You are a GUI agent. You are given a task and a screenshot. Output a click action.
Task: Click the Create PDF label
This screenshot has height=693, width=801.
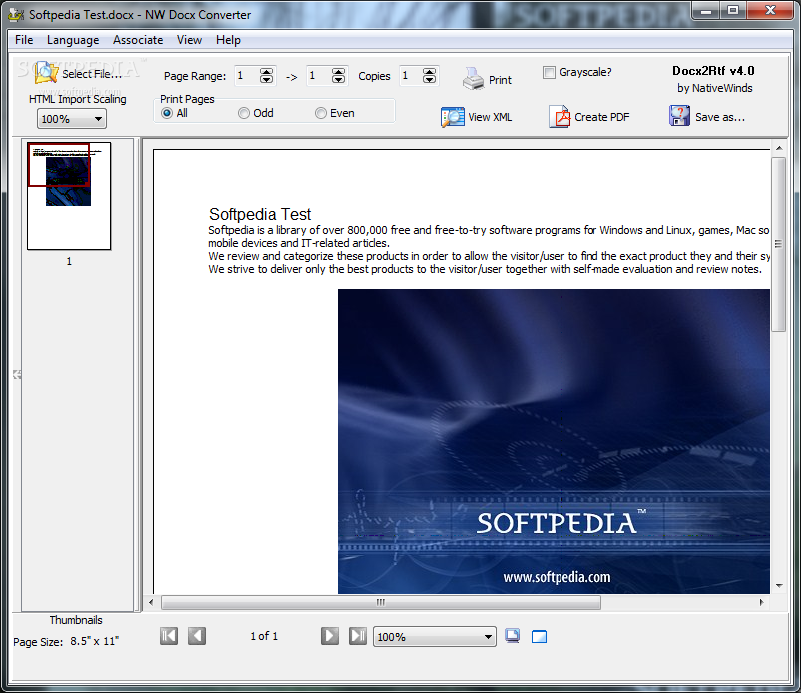(602, 117)
